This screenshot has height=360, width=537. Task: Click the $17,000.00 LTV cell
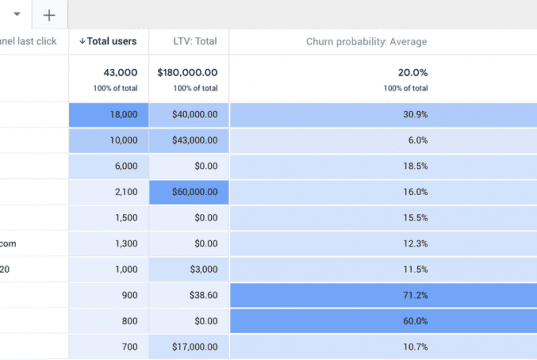(x=189, y=347)
